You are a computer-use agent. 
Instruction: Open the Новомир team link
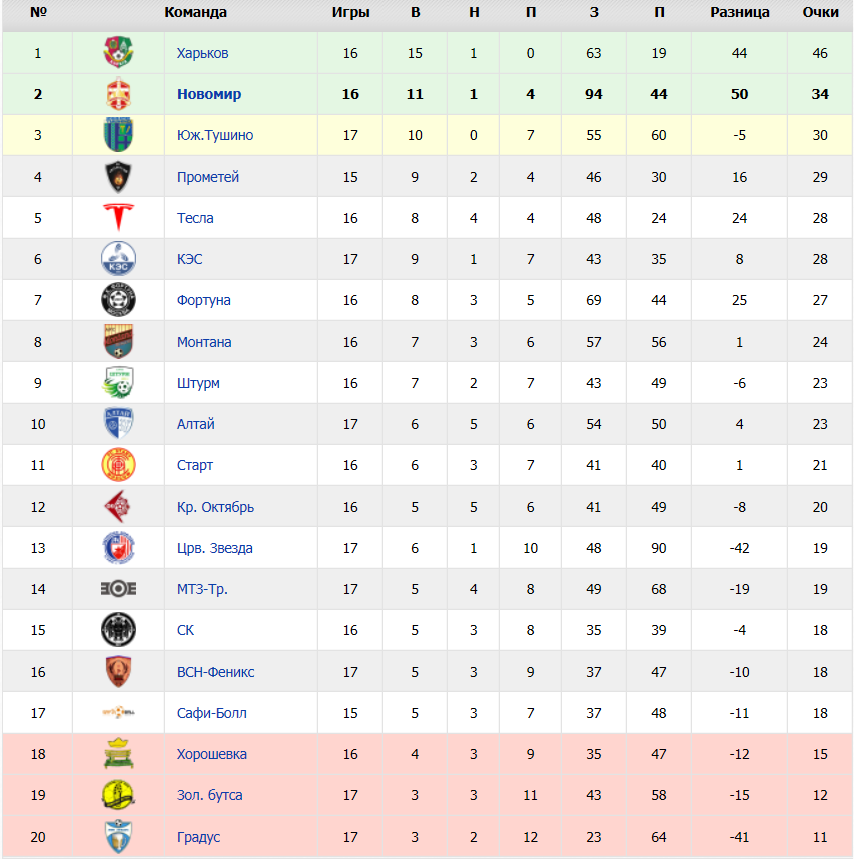(209, 94)
